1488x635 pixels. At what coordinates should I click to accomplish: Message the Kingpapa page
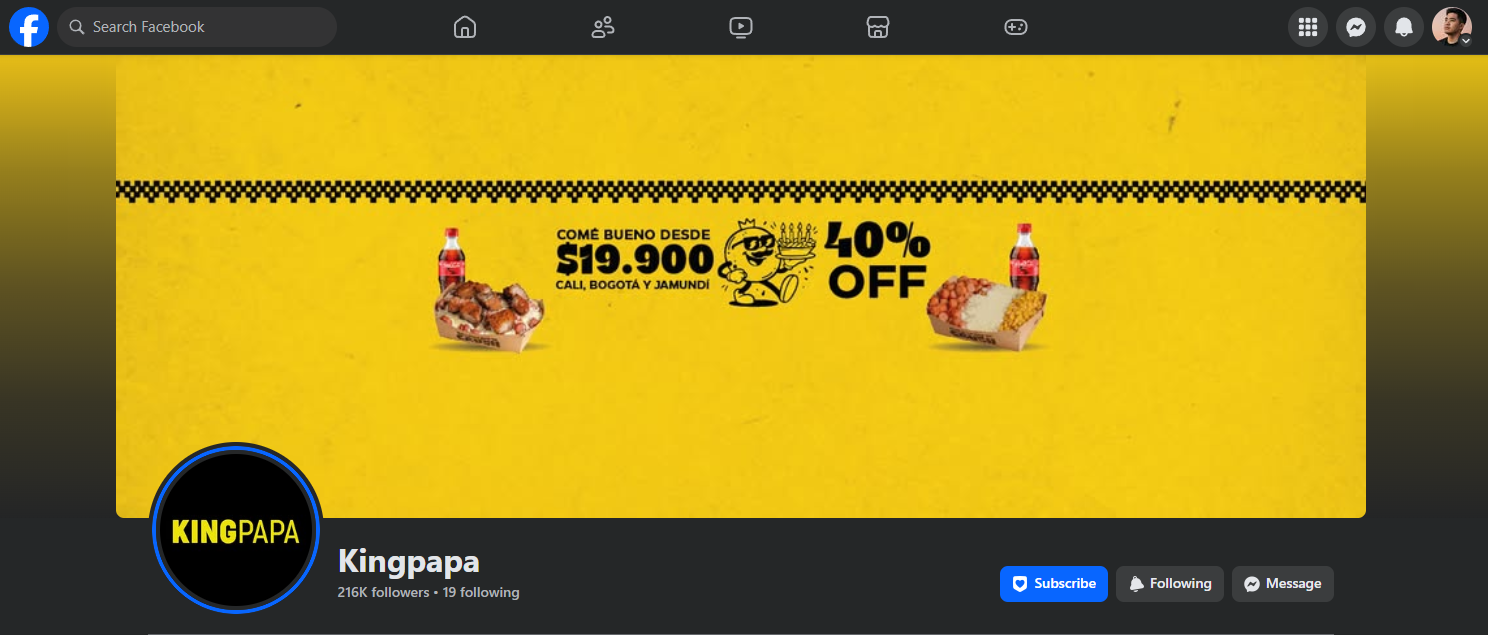1283,584
